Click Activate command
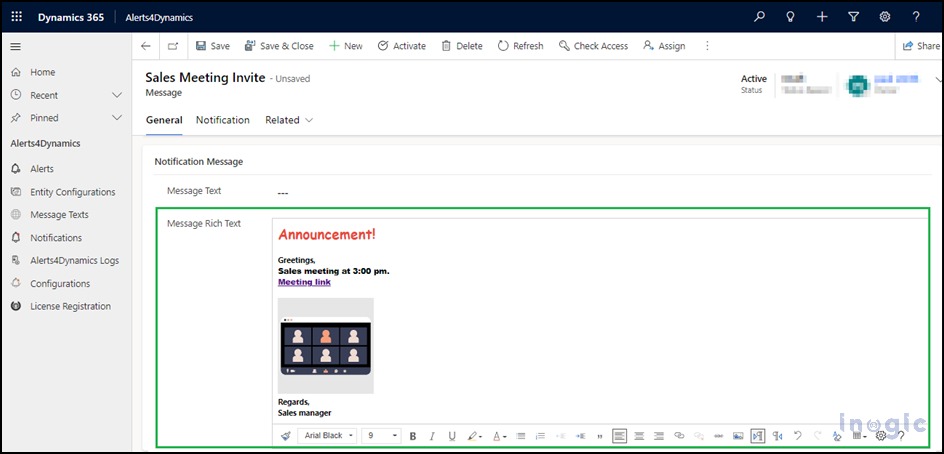Image resolution: width=944 pixels, height=454 pixels. (402, 46)
